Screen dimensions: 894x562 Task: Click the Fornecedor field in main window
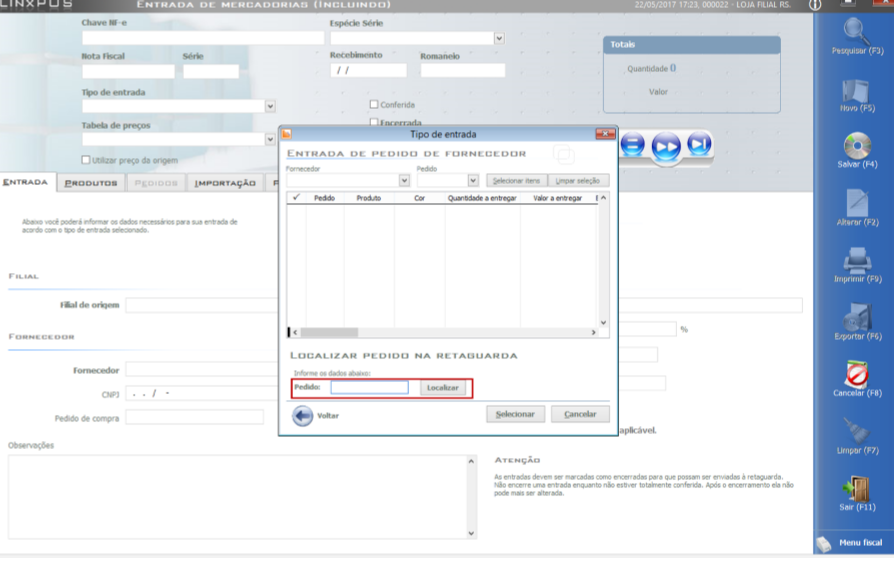[202, 370]
